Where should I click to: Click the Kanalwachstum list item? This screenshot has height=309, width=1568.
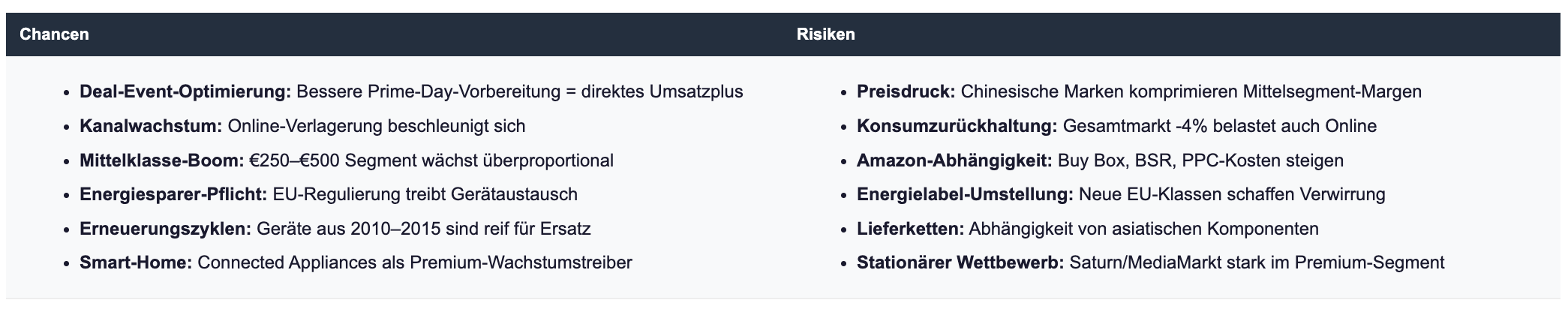(x=151, y=126)
